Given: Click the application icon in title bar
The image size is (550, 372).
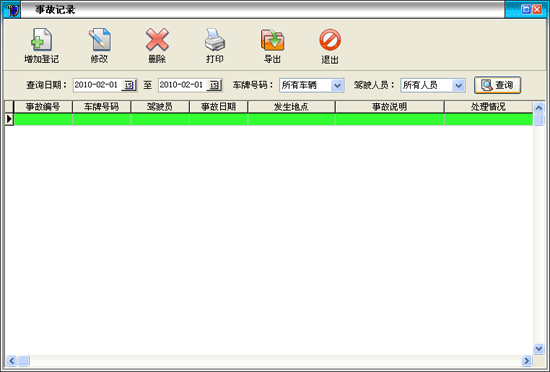Looking at the screenshot, I should (x=13, y=10).
